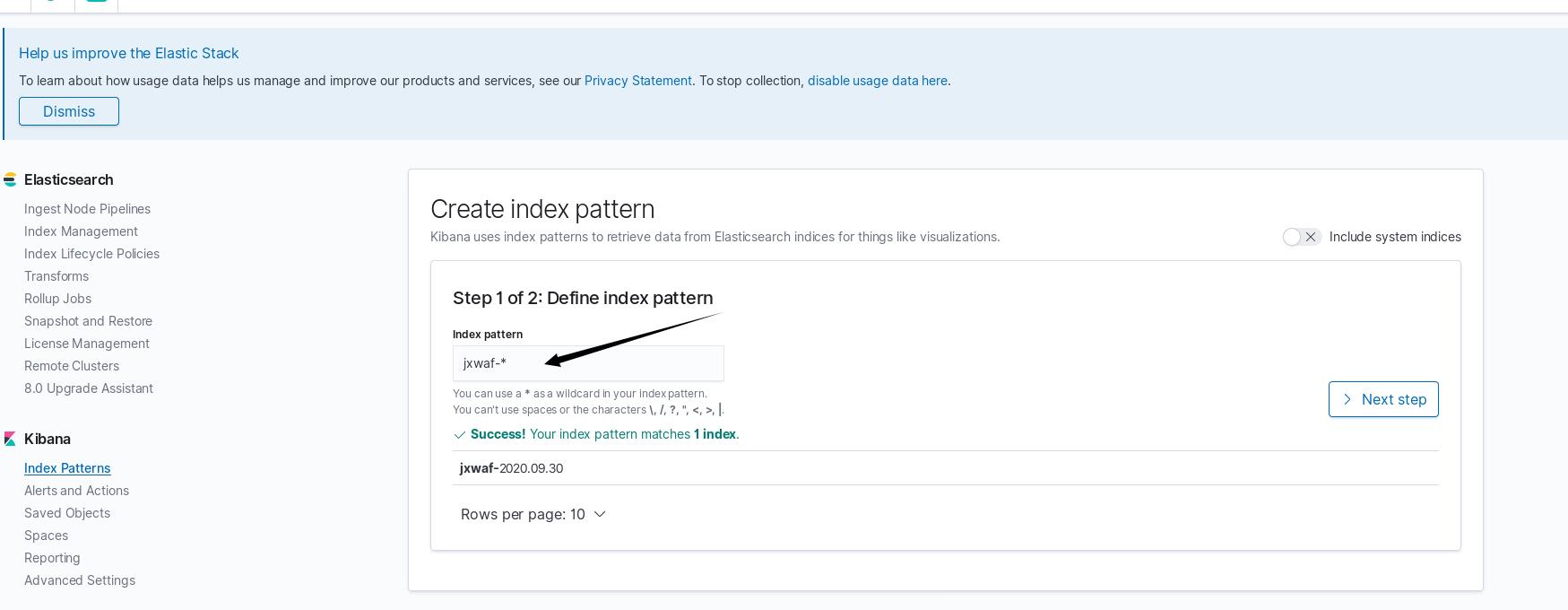Click the chevron arrow inside Next step button
Viewport: 1568px width, 610px height.
click(1347, 399)
